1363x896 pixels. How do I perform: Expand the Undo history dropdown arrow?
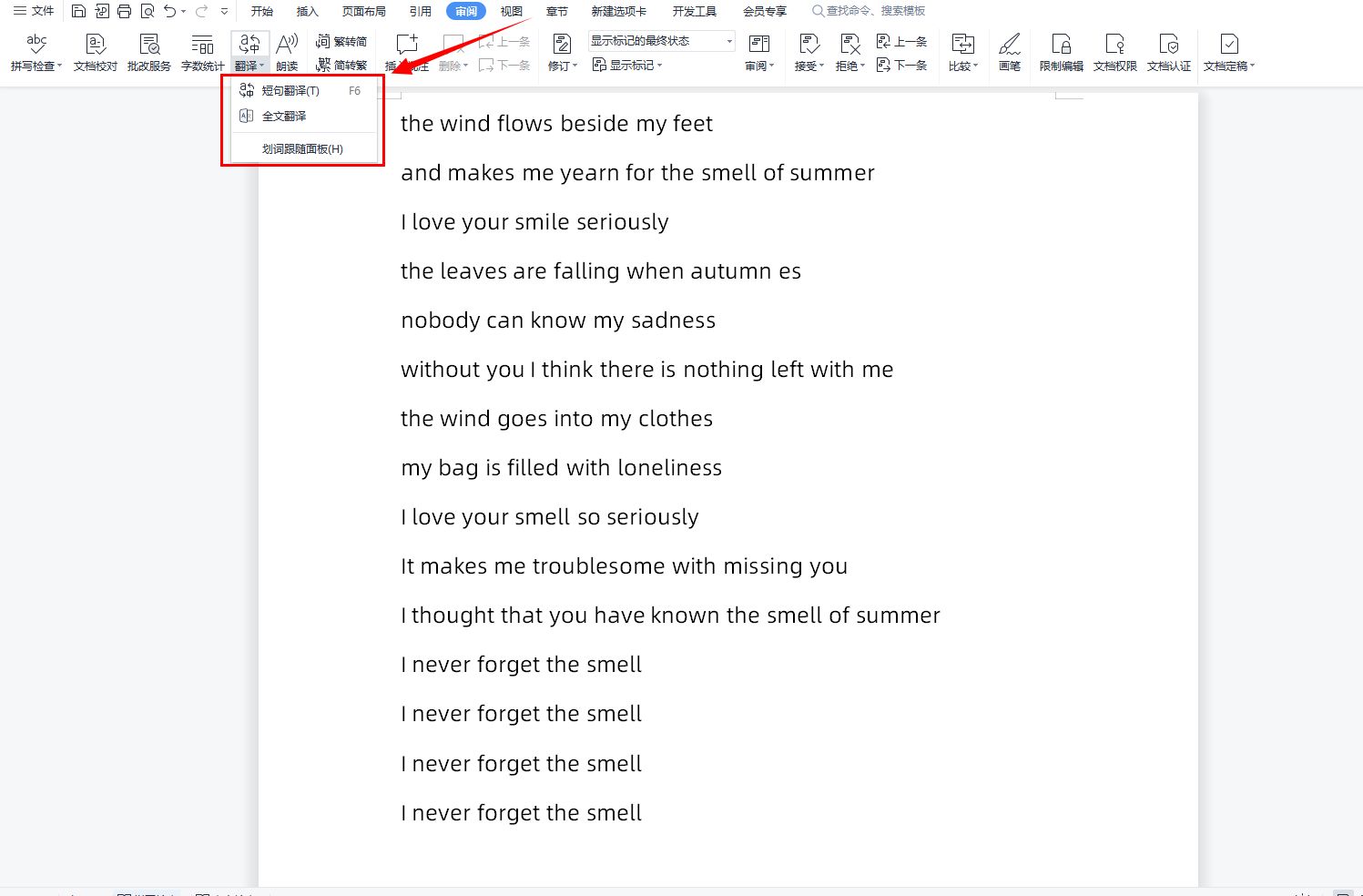pos(183,12)
